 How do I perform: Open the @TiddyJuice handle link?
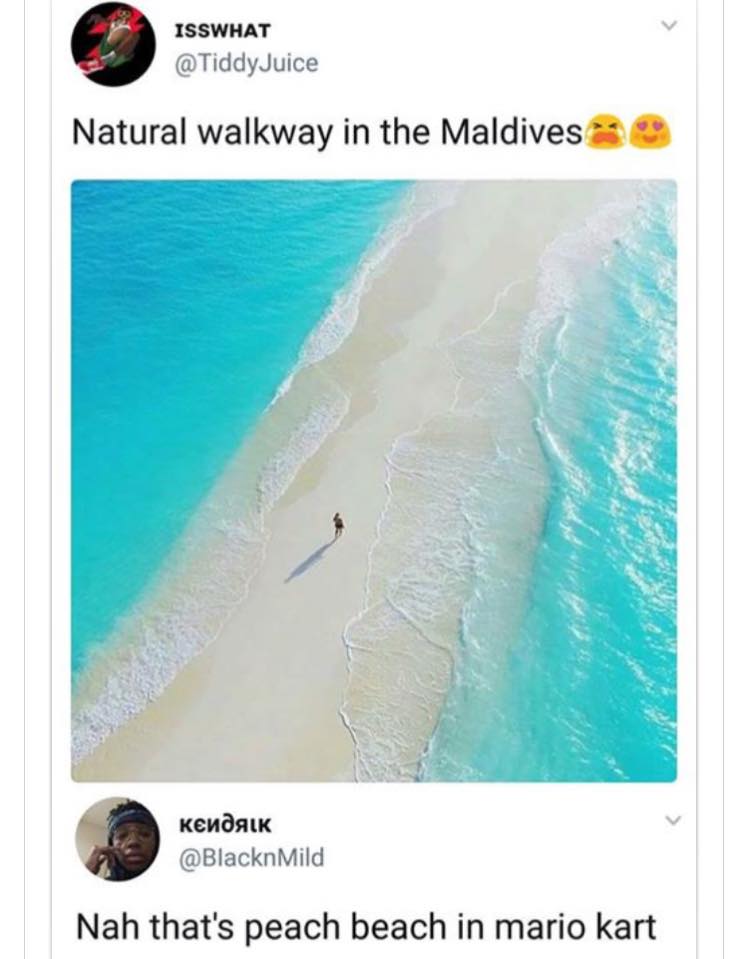point(246,63)
